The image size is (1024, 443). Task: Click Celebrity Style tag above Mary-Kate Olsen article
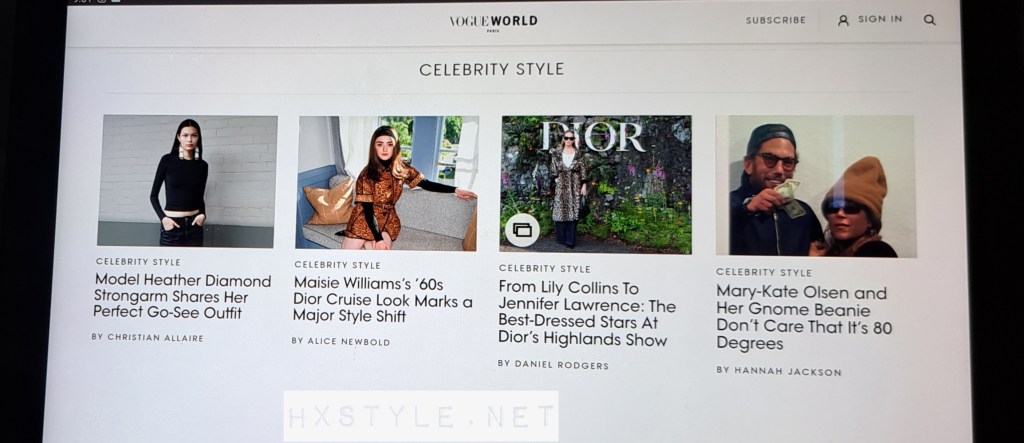(763, 272)
